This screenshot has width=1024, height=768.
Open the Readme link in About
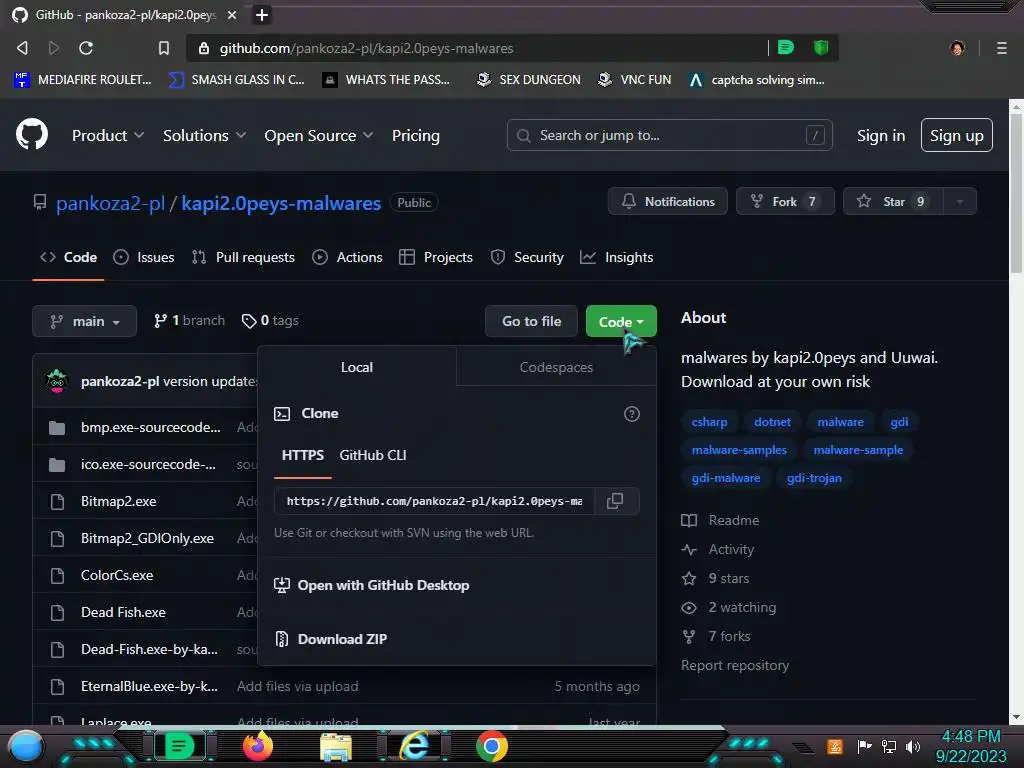(720, 520)
